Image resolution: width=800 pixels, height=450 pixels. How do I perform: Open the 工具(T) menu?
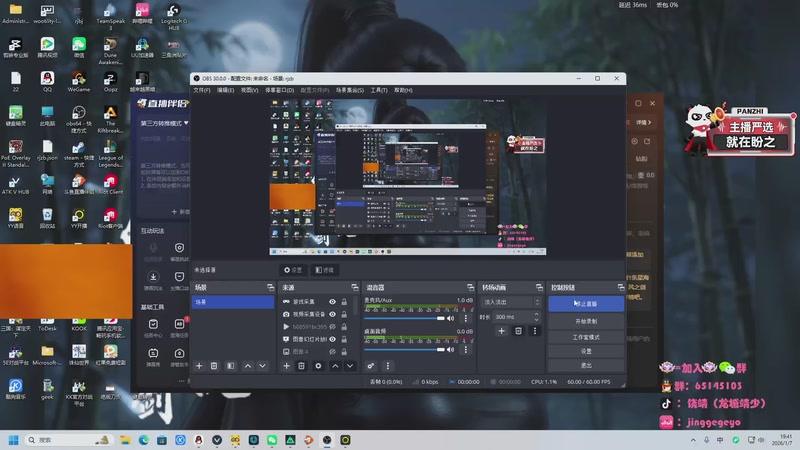[379, 90]
